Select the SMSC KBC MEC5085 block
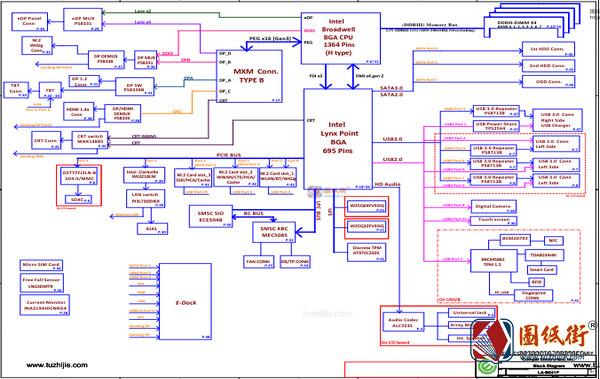 click(274, 232)
